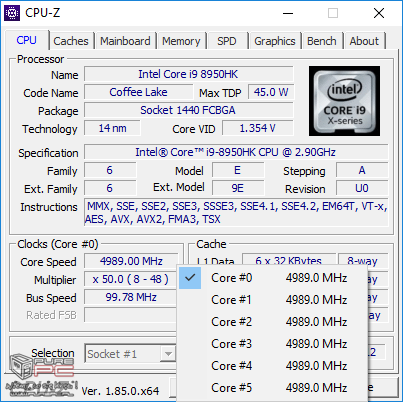This screenshot has height=402, width=403.
Task: Click the Core Speed 4989.00 MHz value
Action: coord(131,261)
